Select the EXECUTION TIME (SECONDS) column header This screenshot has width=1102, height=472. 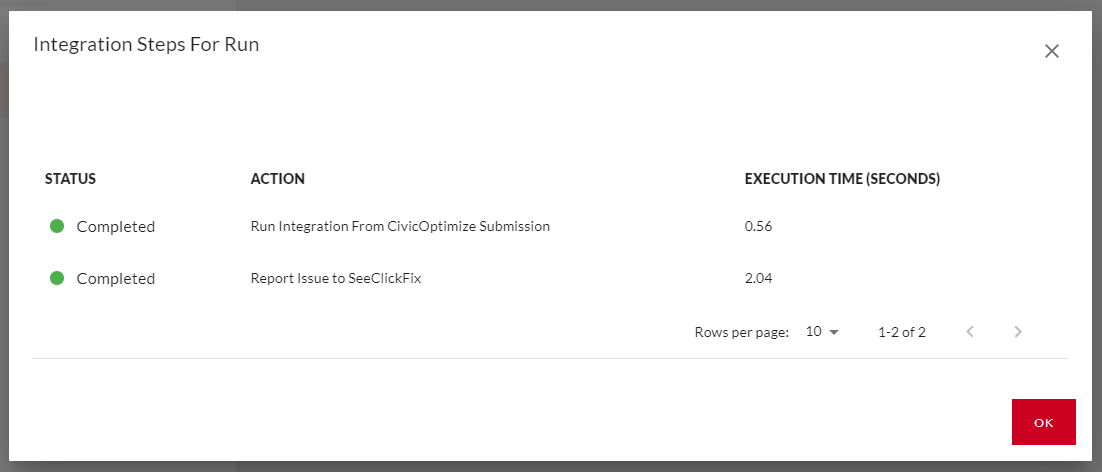[x=842, y=179]
